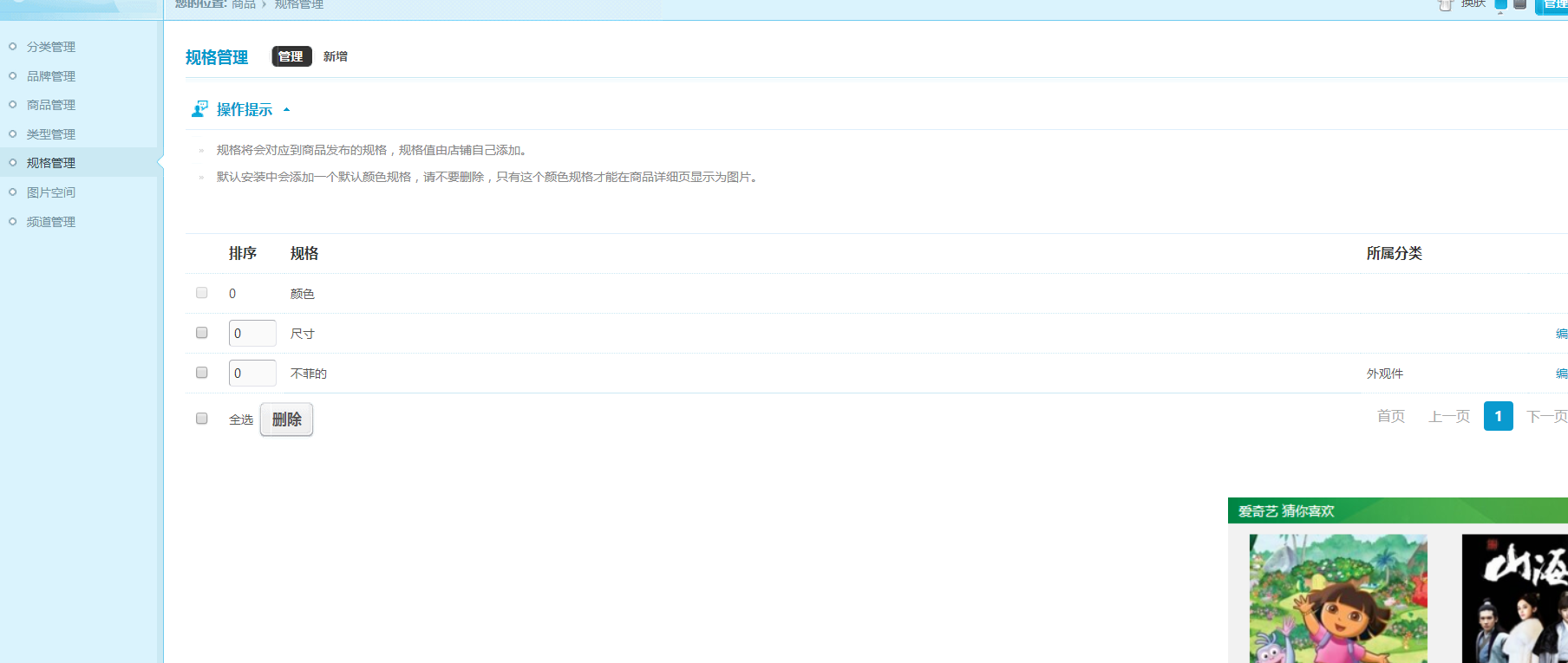Click the 颜色 spec name
The image size is (1568, 663).
pos(303,294)
